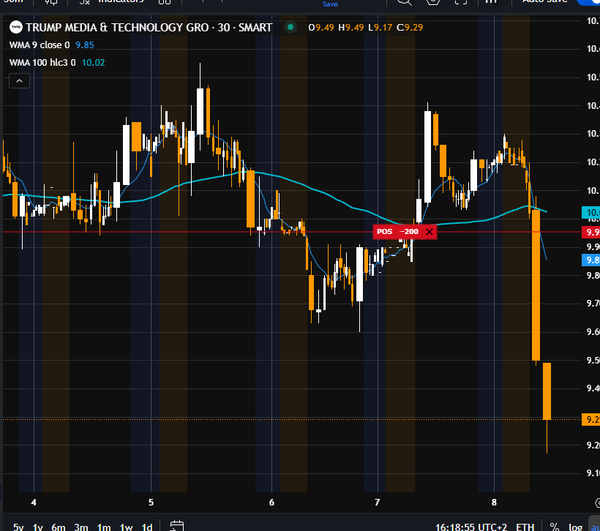Click the high value H9.49
Screen dimensions: 600x531
coord(351,28)
